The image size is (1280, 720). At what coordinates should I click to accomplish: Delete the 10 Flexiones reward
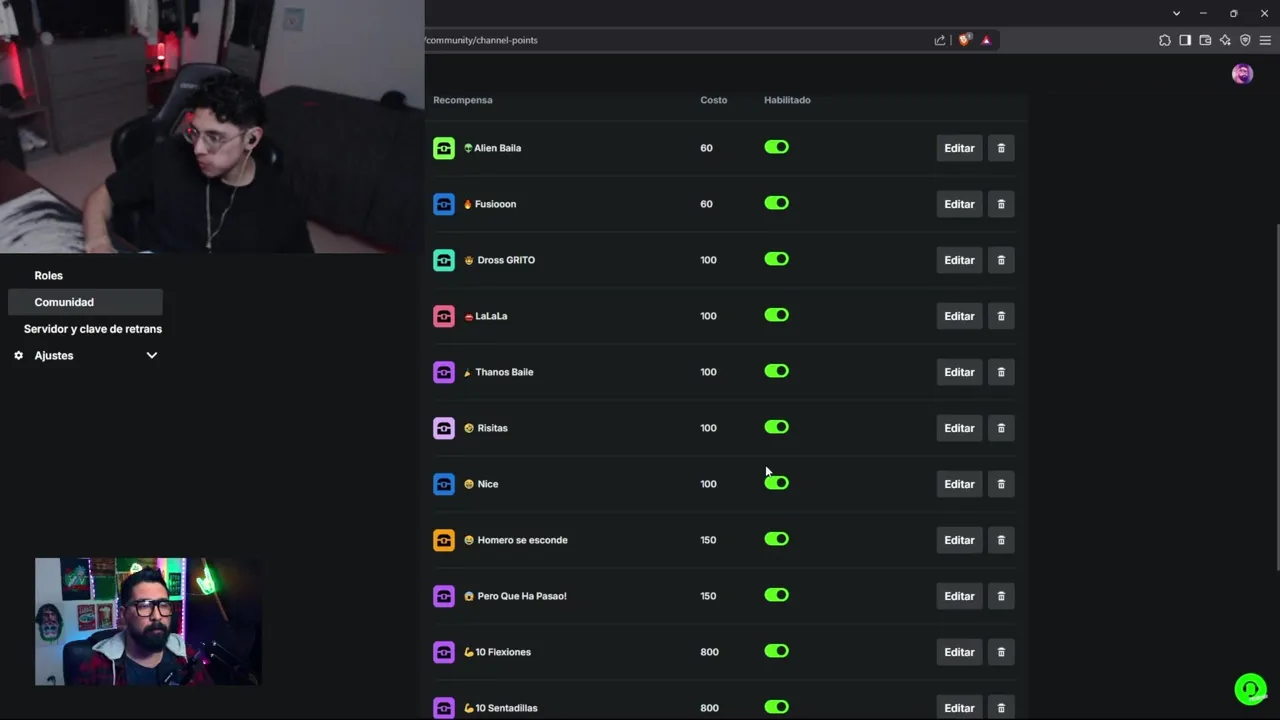point(1001,652)
